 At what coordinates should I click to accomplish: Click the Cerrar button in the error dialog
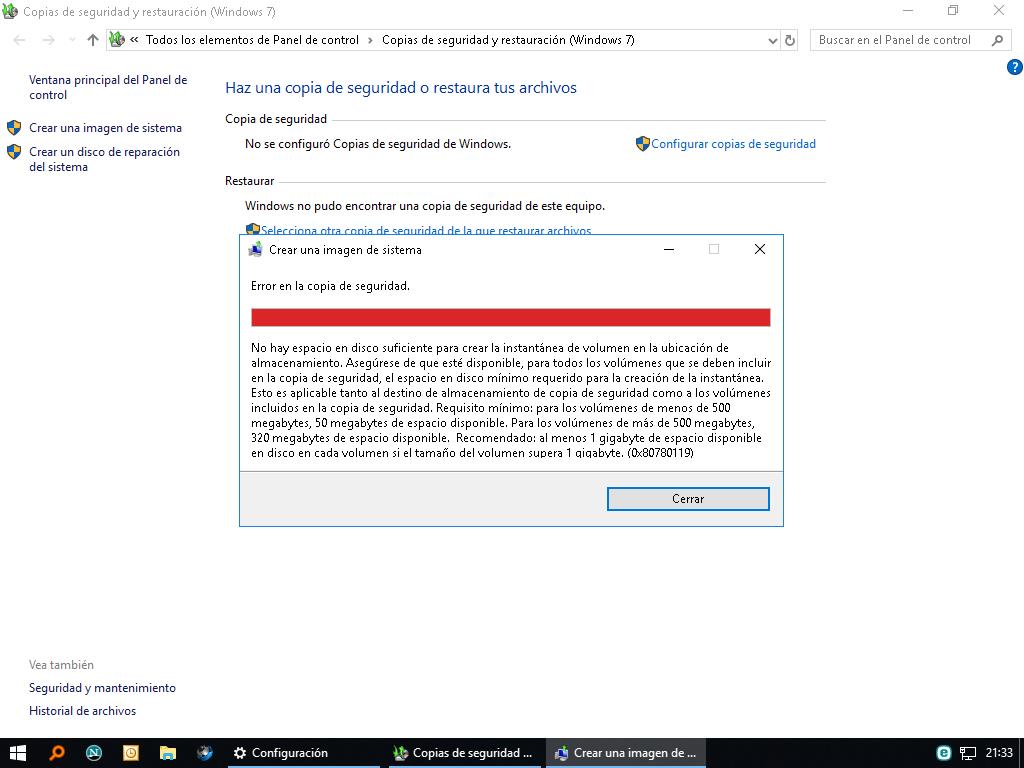coord(688,499)
